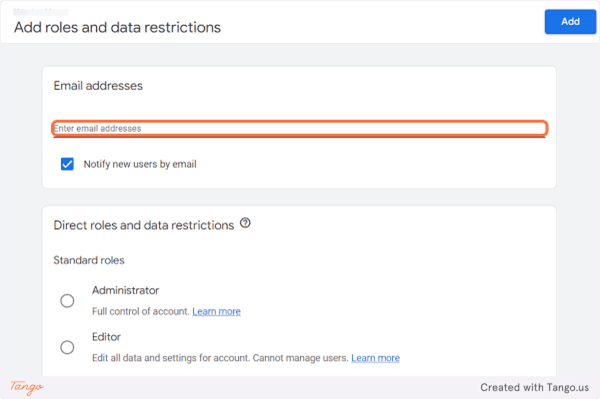Click the Email addresses section heading
The height and width of the screenshot is (399, 600).
coord(98,86)
